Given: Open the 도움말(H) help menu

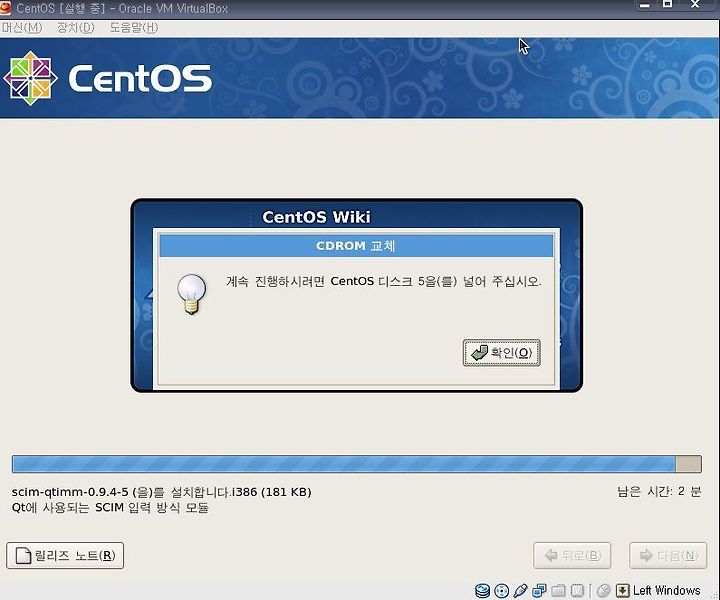Looking at the screenshot, I should click(134, 28).
